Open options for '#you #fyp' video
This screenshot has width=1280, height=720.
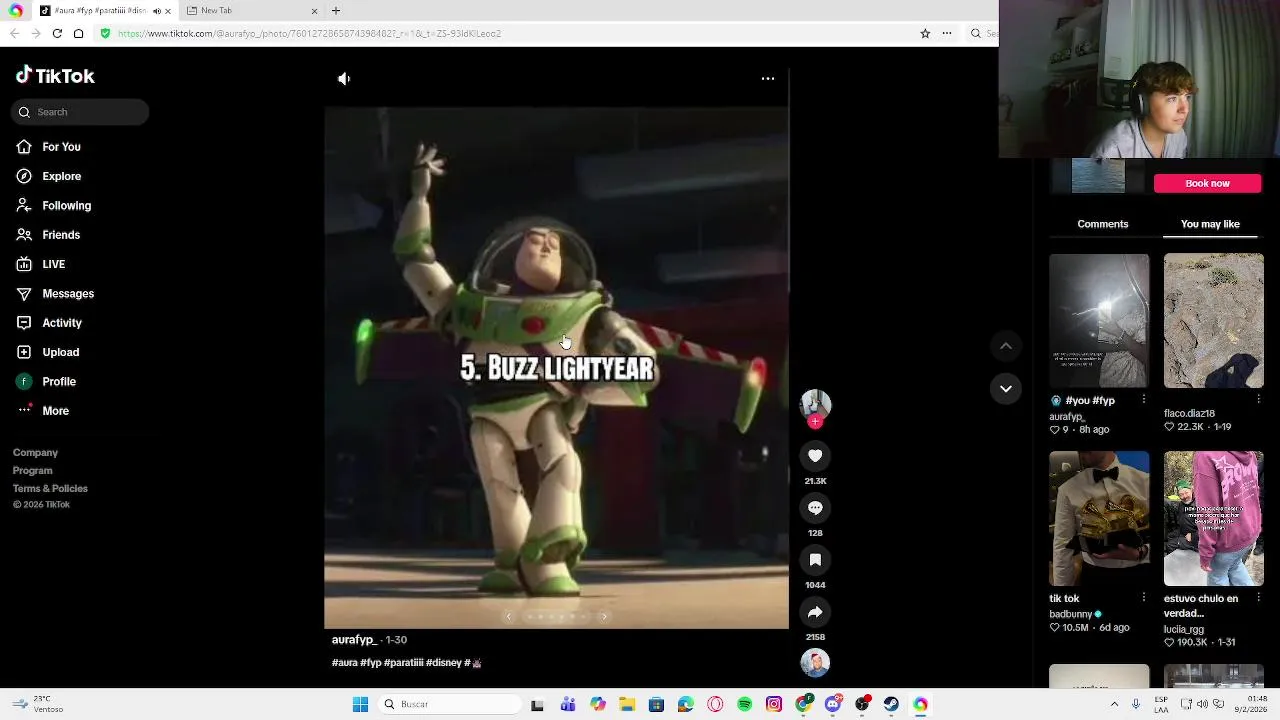coord(1144,400)
